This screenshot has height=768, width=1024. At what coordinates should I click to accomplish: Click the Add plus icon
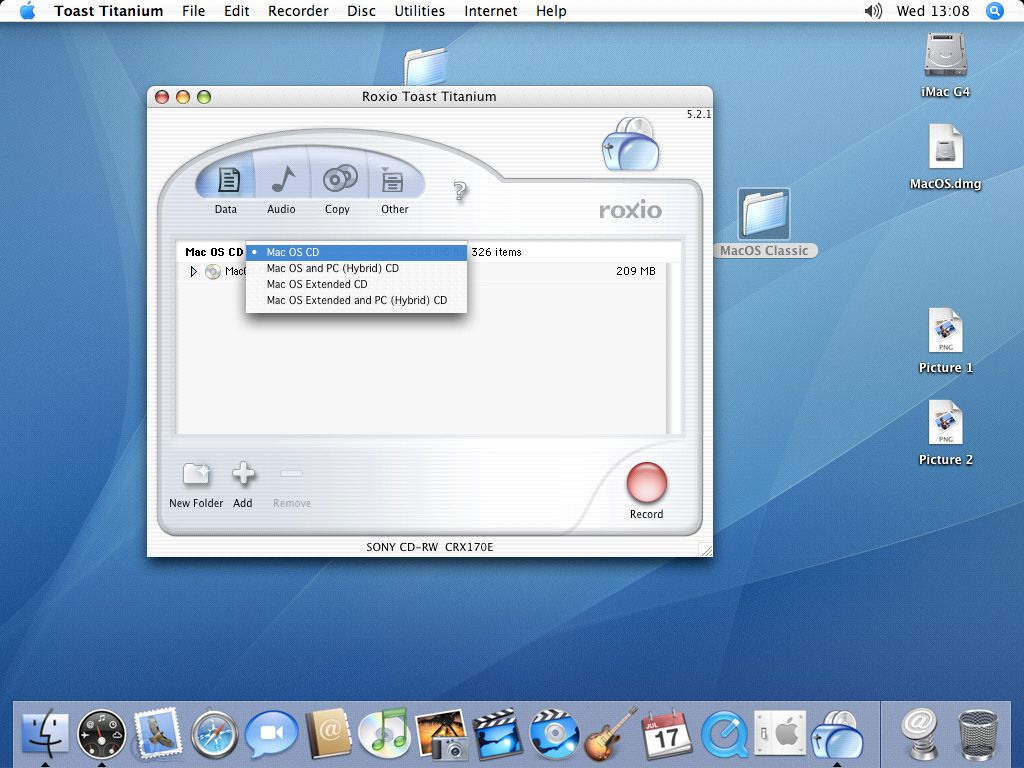(x=243, y=473)
